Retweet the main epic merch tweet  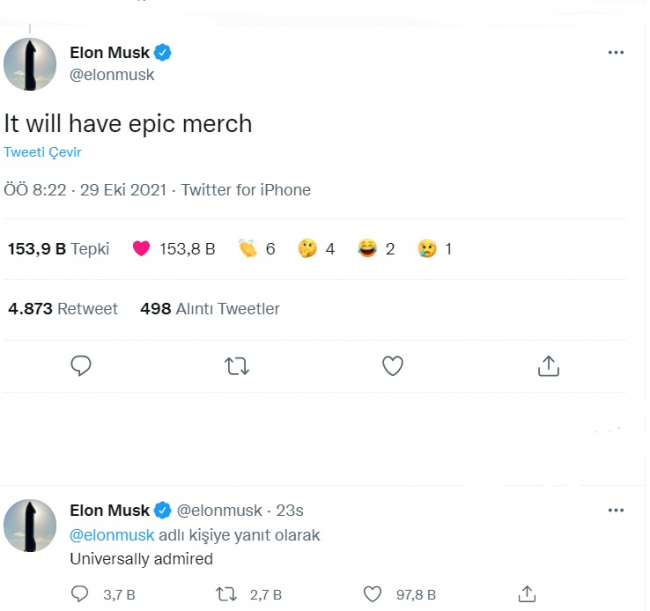[x=237, y=366]
